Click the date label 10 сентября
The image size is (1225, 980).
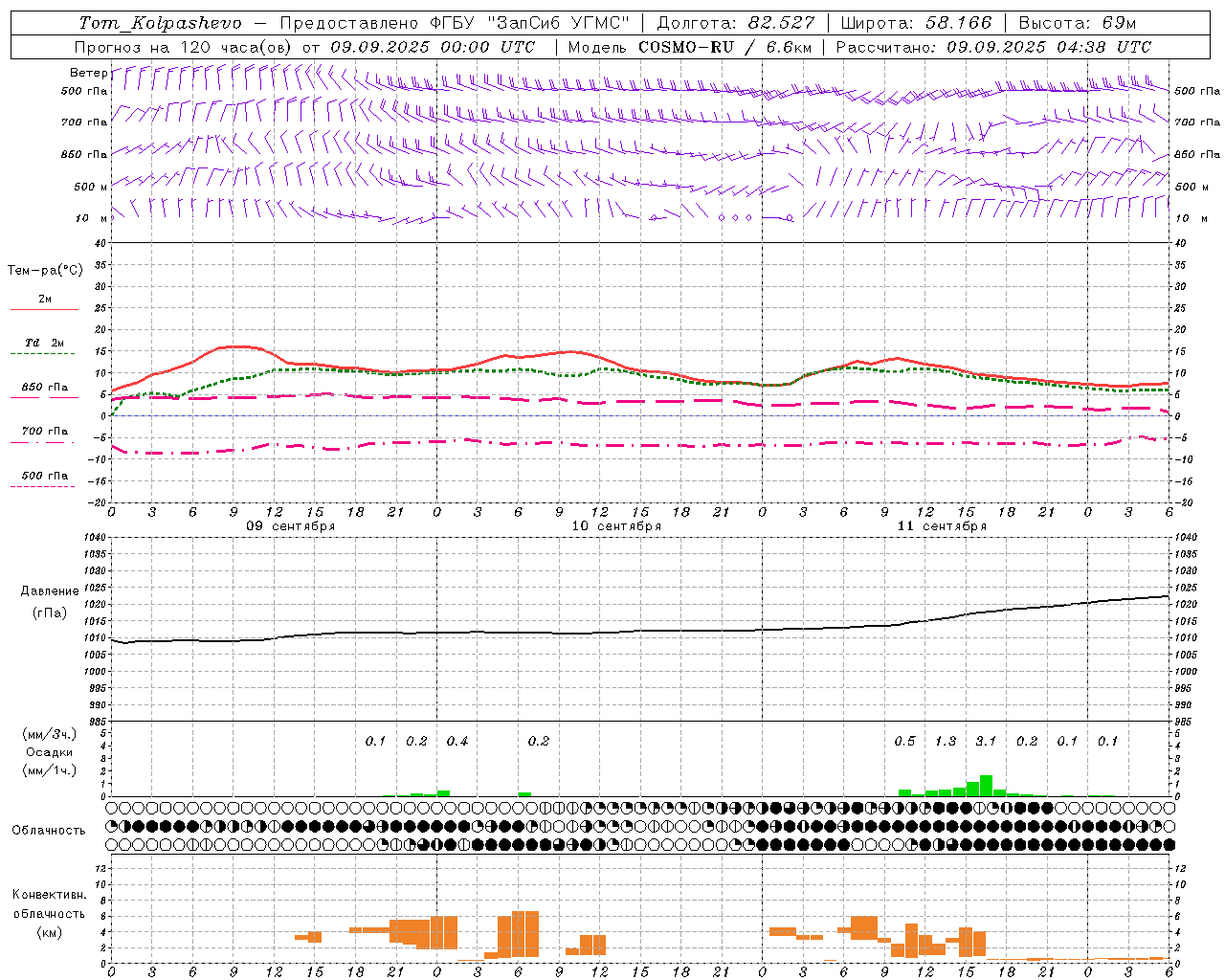[616, 526]
